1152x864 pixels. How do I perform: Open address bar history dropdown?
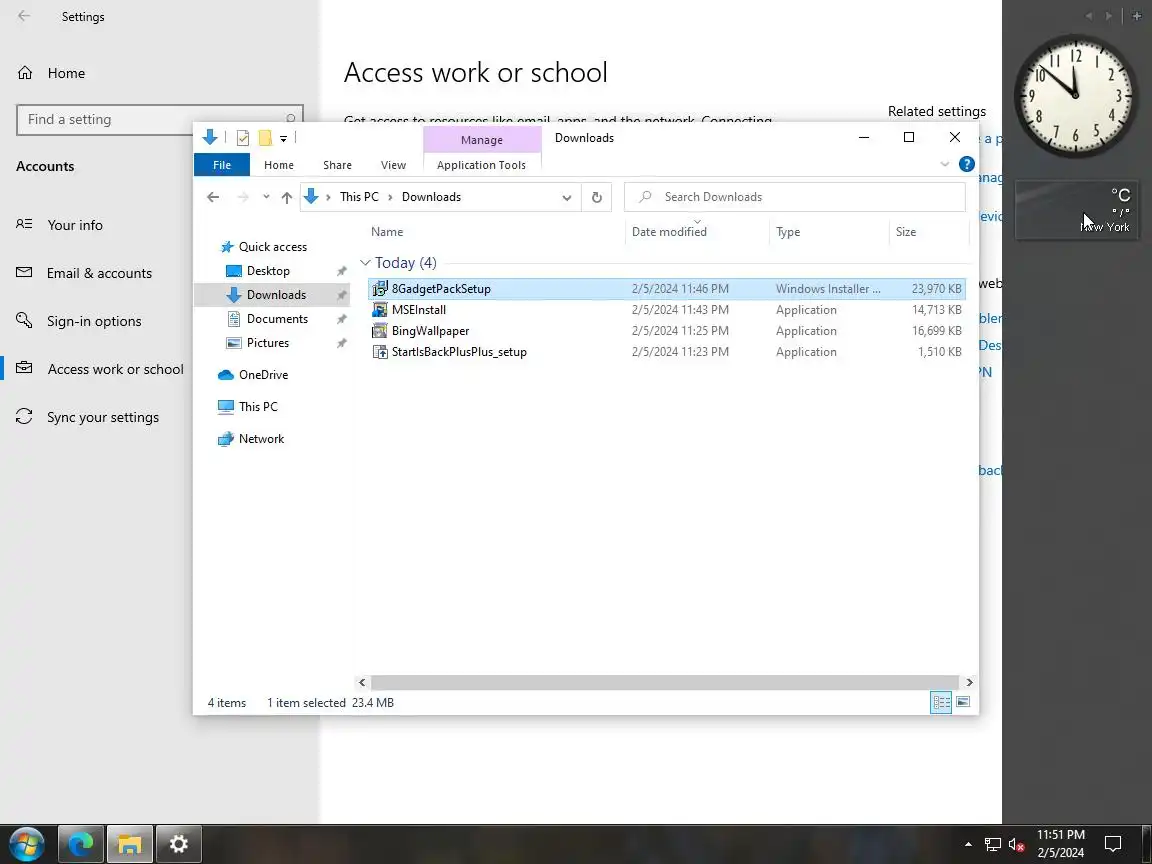coord(566,197)
